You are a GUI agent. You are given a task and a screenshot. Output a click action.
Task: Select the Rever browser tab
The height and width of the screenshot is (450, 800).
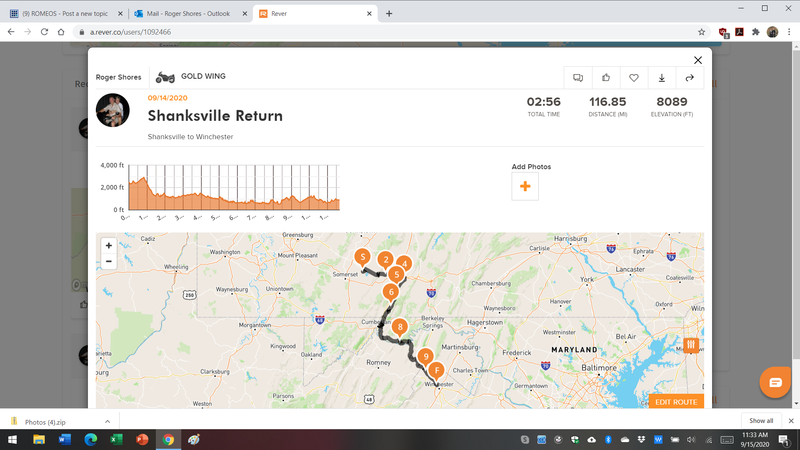[x=315, y=14]
